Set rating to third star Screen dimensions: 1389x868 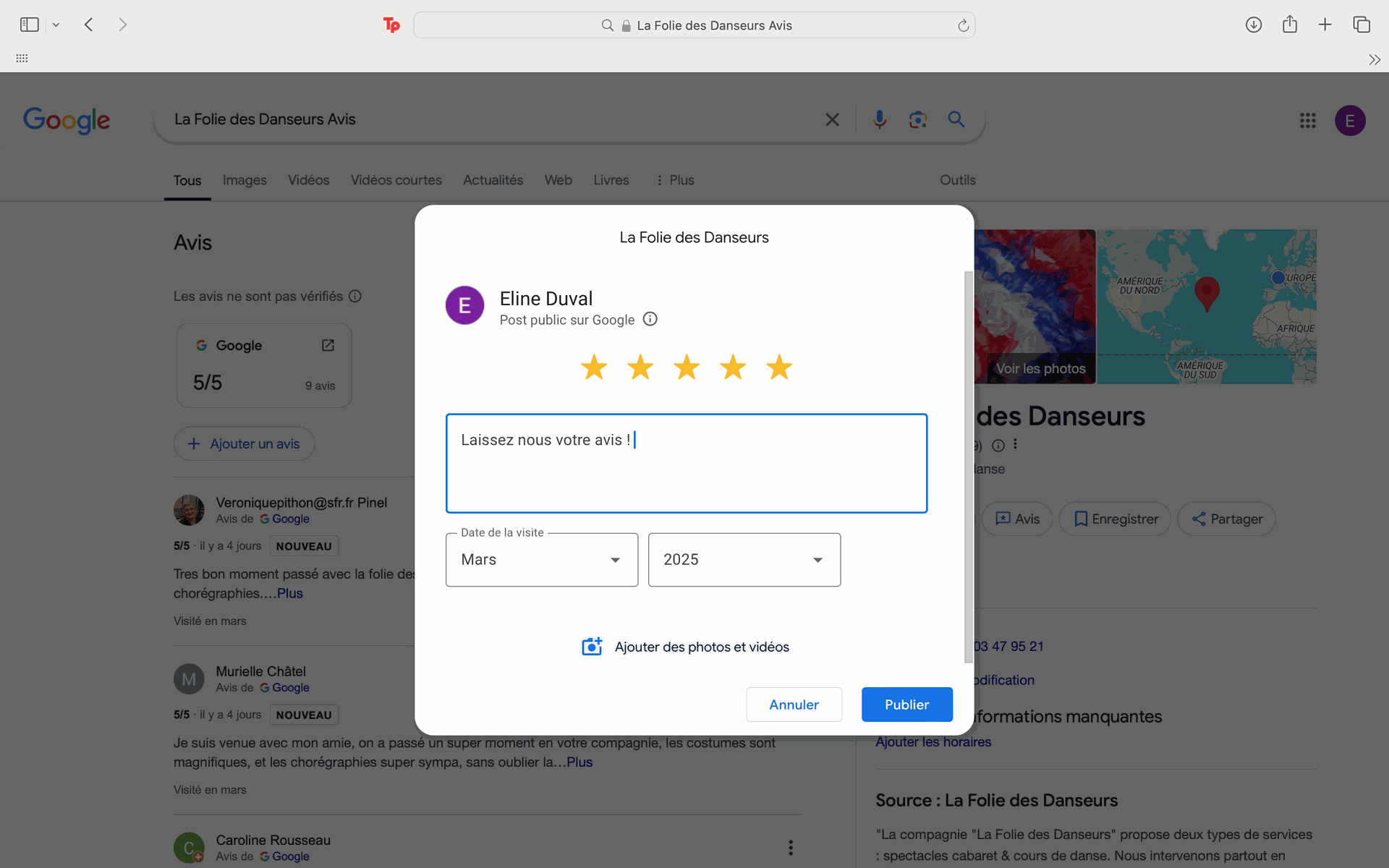687,367
